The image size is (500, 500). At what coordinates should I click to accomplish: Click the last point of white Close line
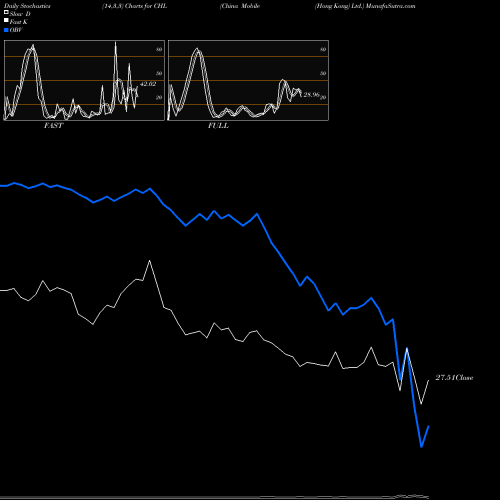(x=429, y=380)
